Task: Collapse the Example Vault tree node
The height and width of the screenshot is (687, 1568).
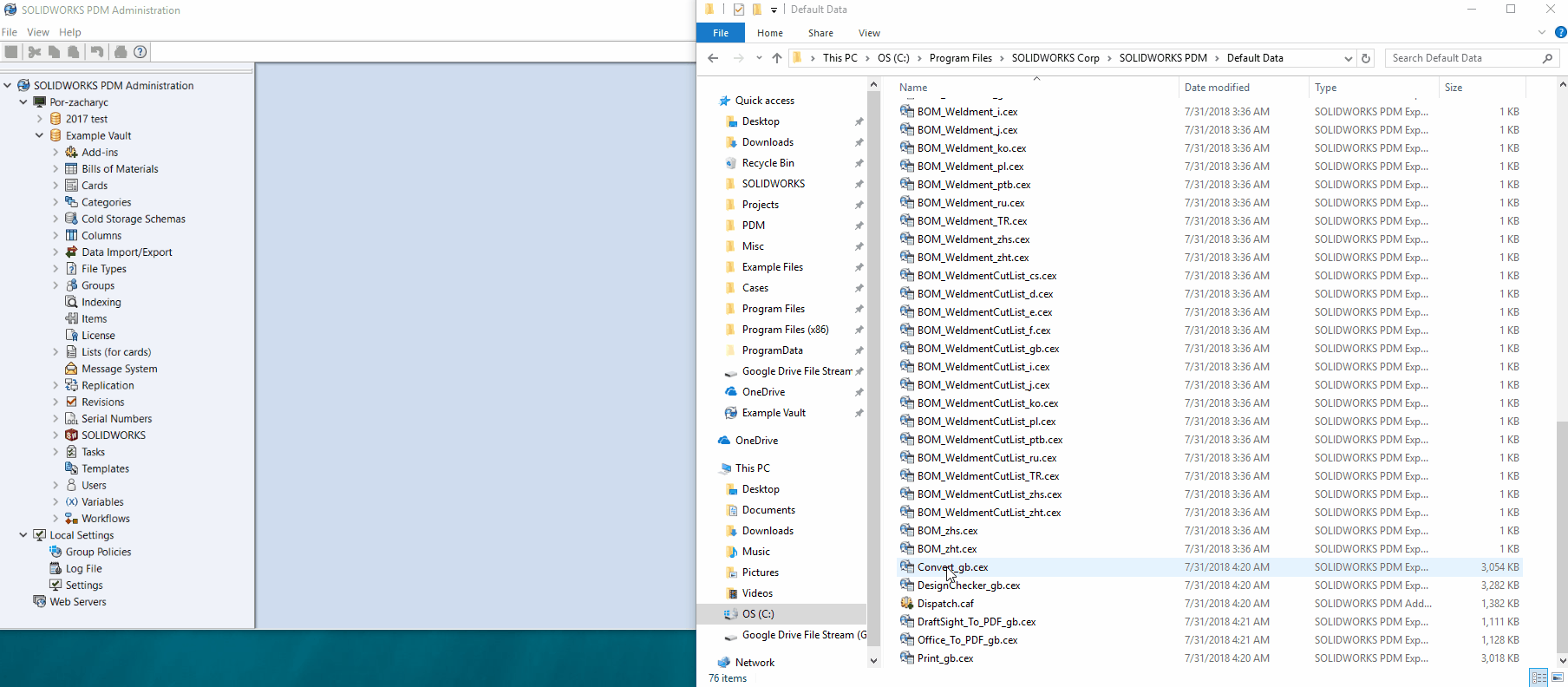Action: 39,135
